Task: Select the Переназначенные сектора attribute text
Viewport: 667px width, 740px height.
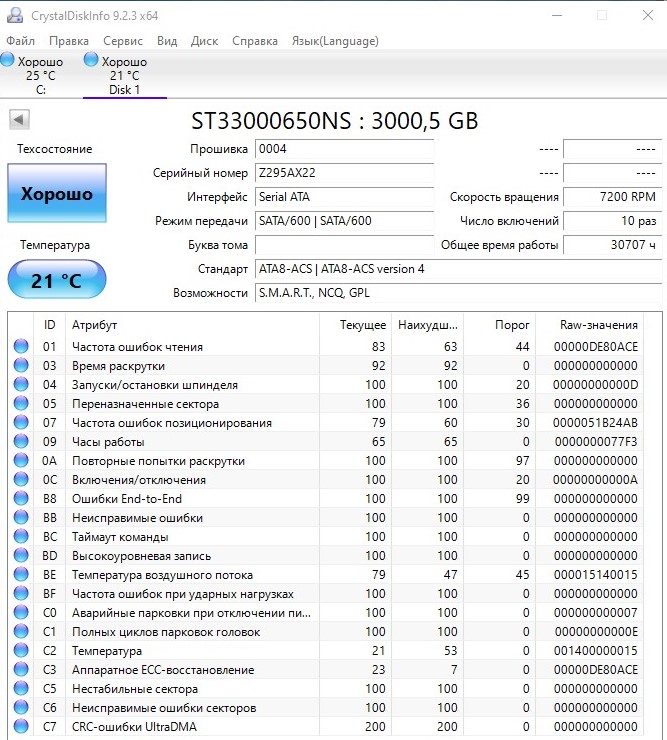Action: 145,404
